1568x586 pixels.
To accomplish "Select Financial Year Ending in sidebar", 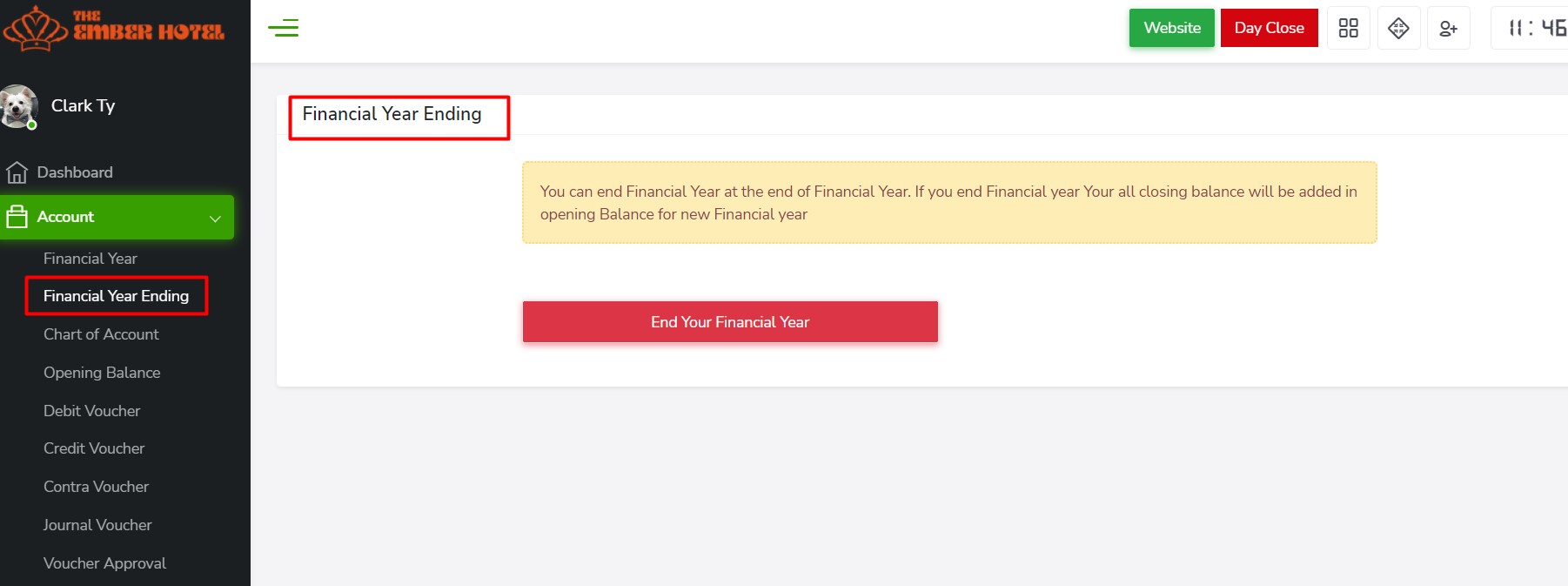I will tap(116, 296).
